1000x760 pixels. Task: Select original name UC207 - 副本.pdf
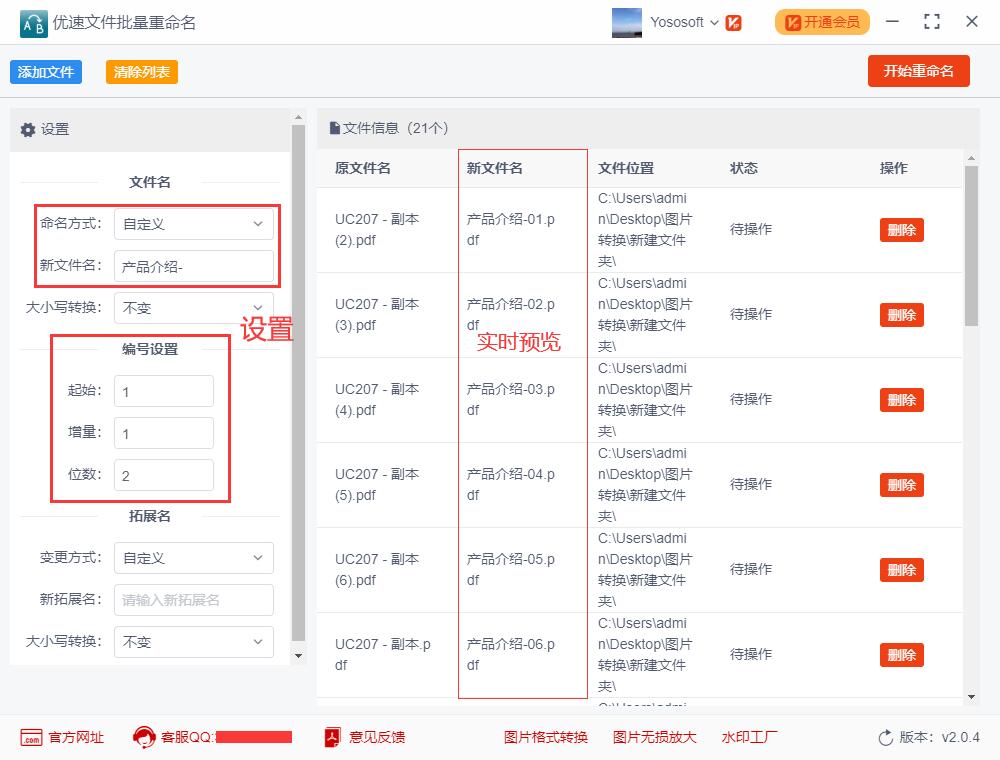pyautogui.click(x=383, y=655)
